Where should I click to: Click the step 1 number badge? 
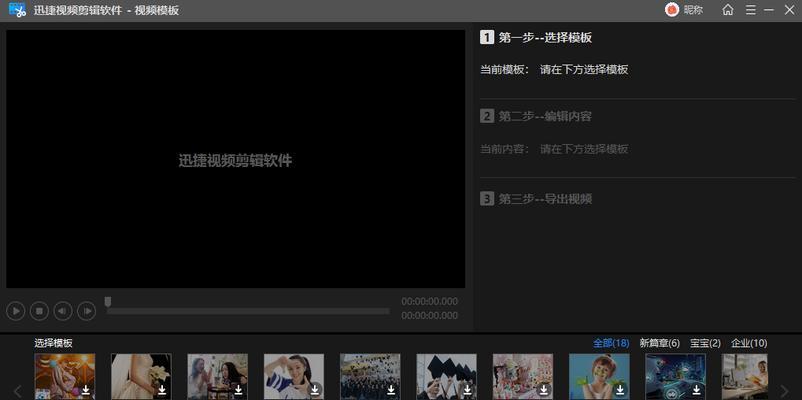pyautogui.click(x=487, y=37)
